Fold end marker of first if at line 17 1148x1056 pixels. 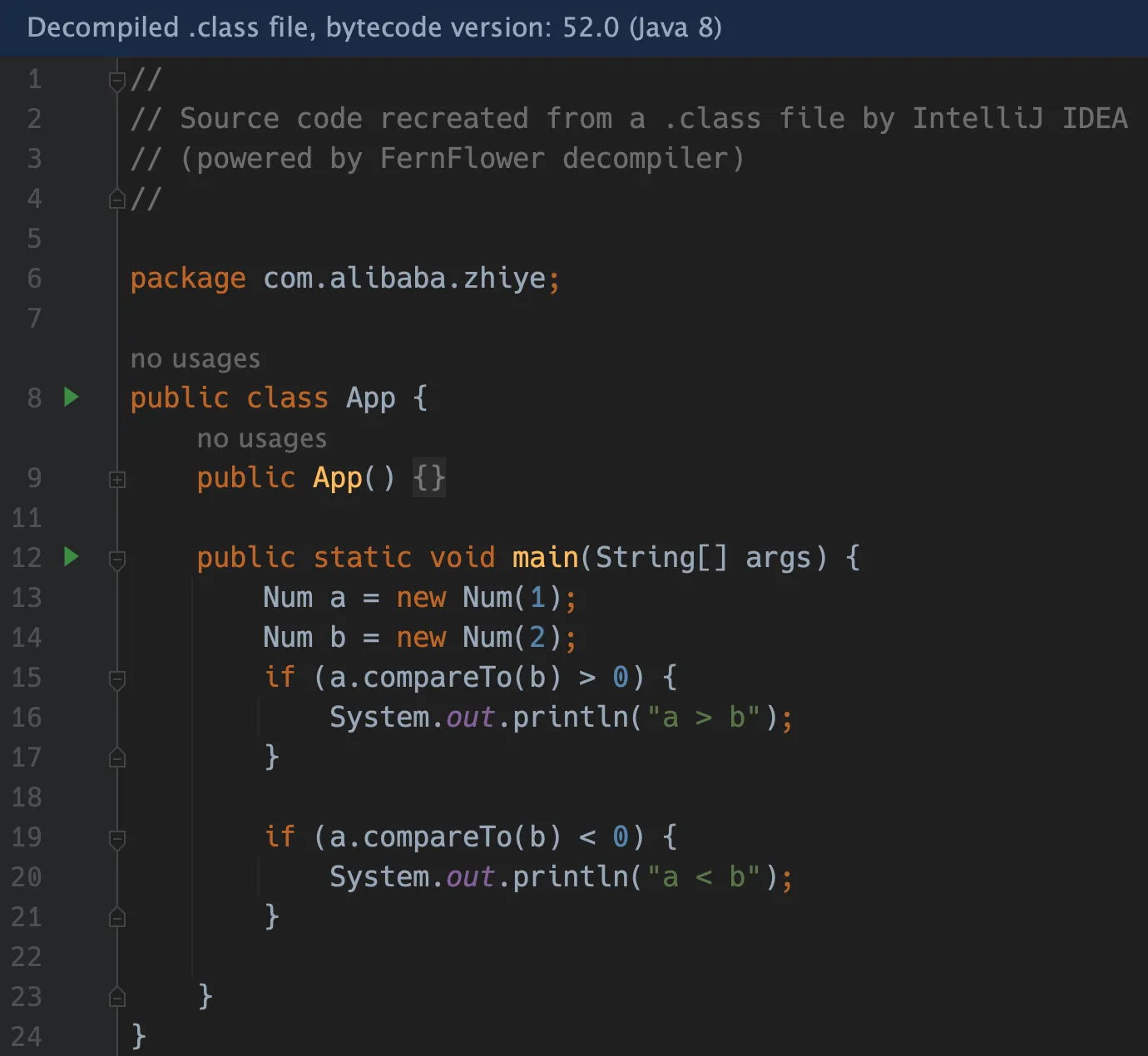117,757
